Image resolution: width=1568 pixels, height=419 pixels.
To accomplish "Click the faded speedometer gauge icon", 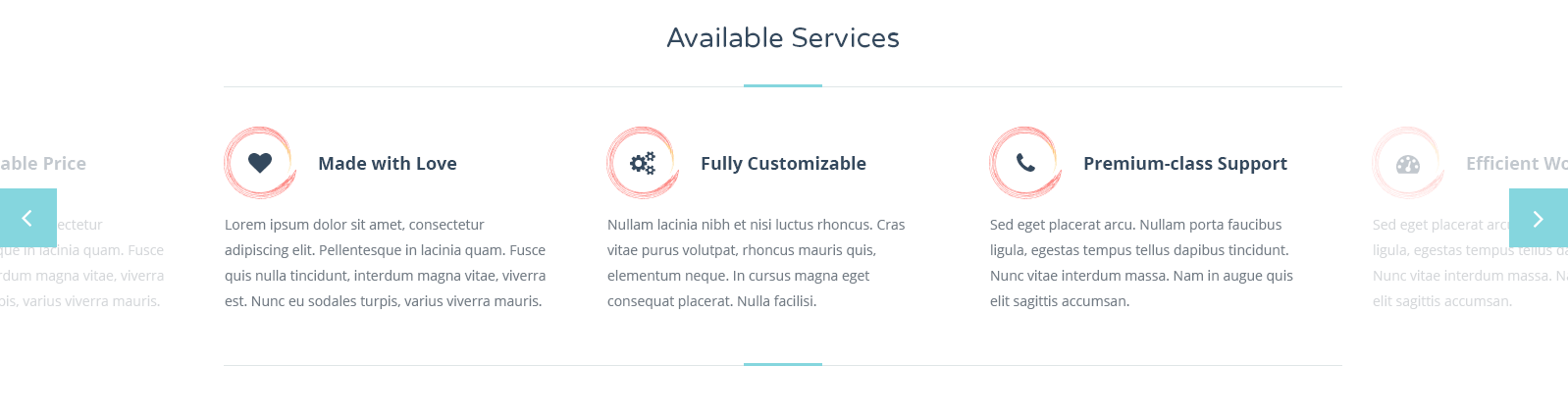I will [x=1408, y=164].
